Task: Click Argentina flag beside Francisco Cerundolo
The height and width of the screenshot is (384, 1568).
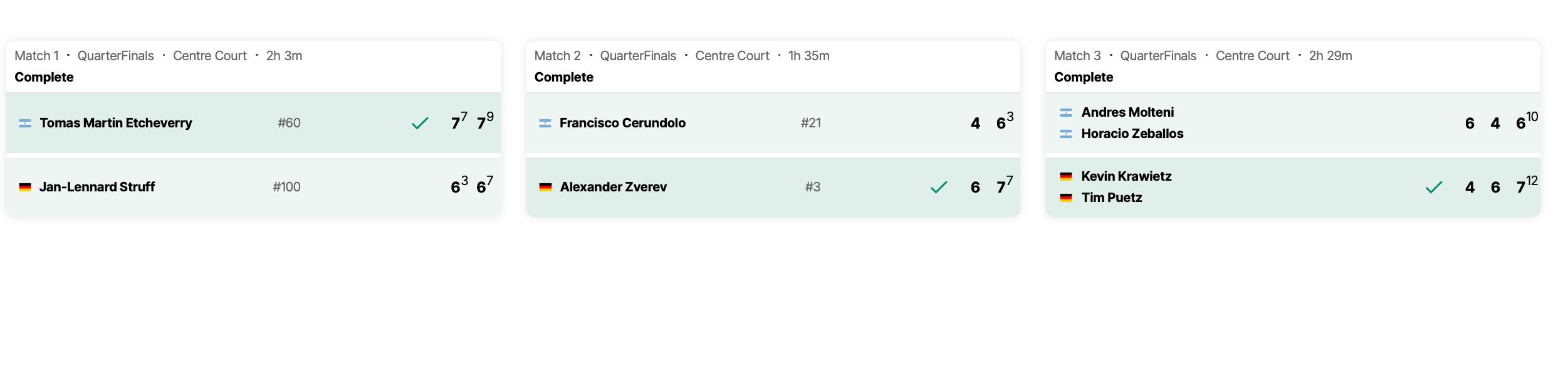Action: coord(545,124)
